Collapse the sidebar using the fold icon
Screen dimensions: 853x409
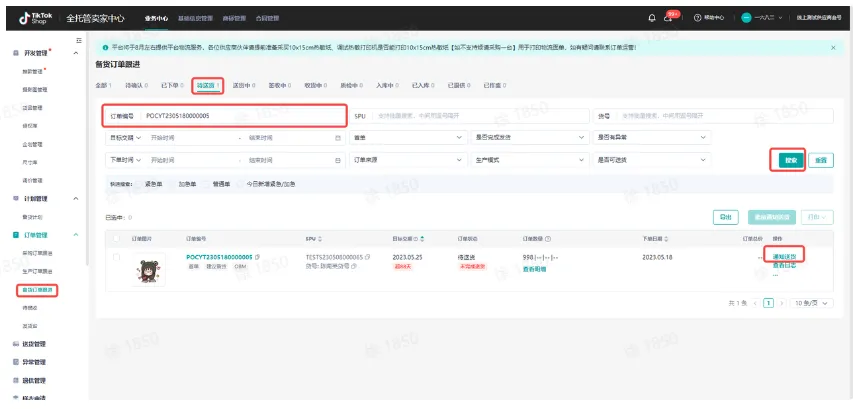(x=79, y=40)
